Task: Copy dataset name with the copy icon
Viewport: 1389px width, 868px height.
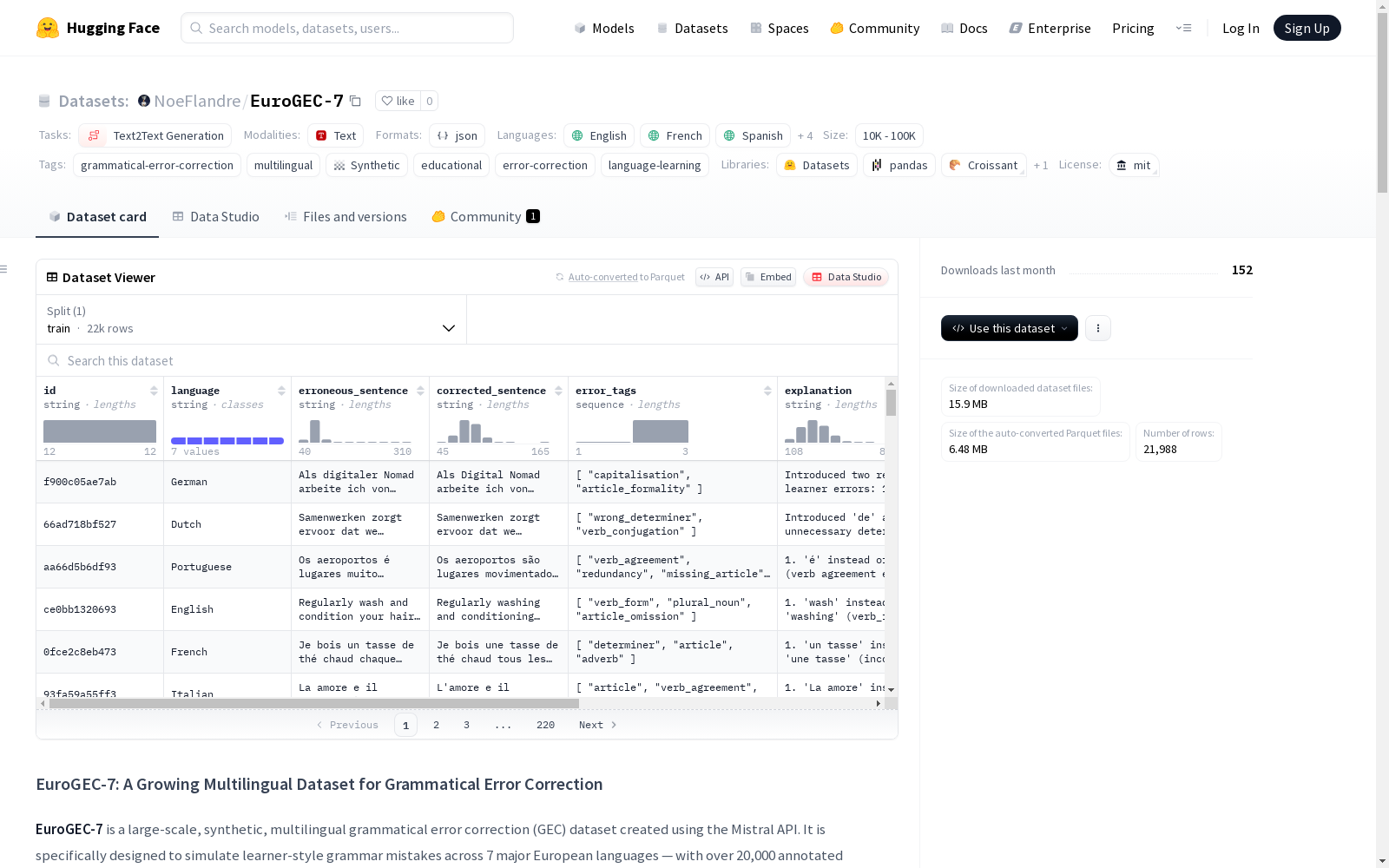Action: 355,101
